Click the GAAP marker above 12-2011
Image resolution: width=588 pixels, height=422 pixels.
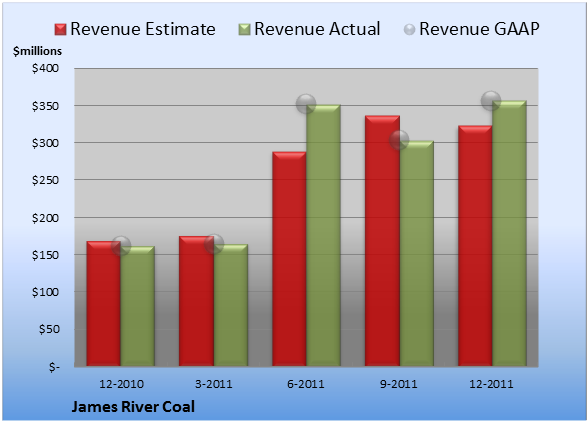[491, 101]
